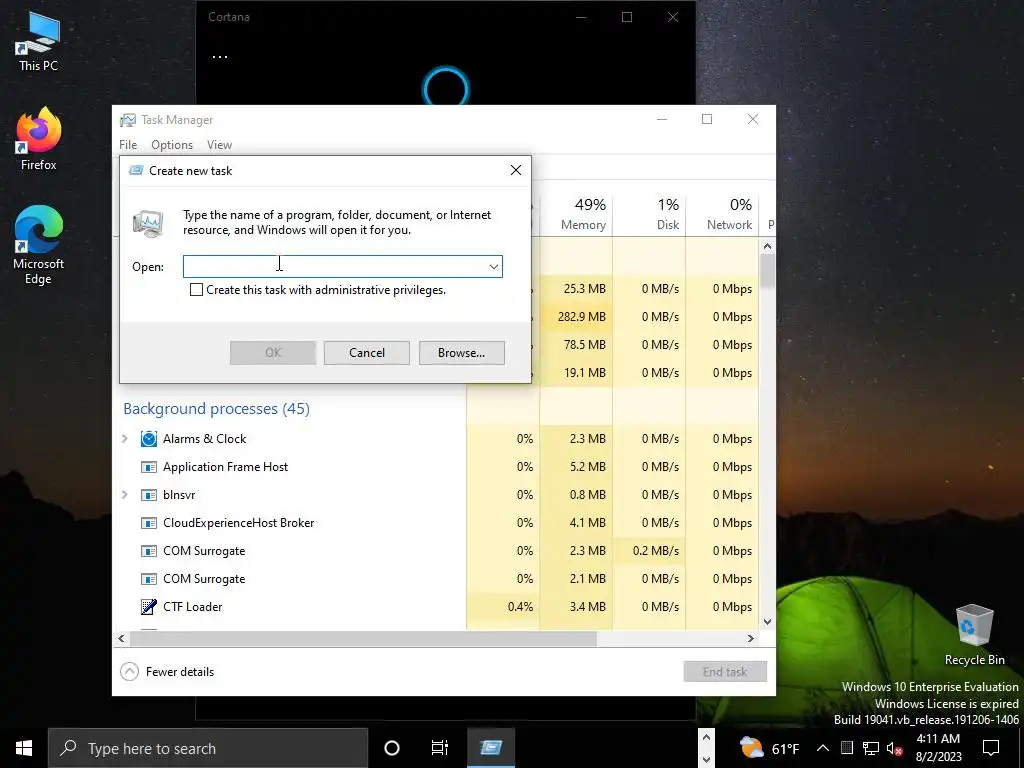This screenshot has height=768, width=1024.
Task: Open Microsoft Edge desktop shortcut
Action: (x=38, y=245)
